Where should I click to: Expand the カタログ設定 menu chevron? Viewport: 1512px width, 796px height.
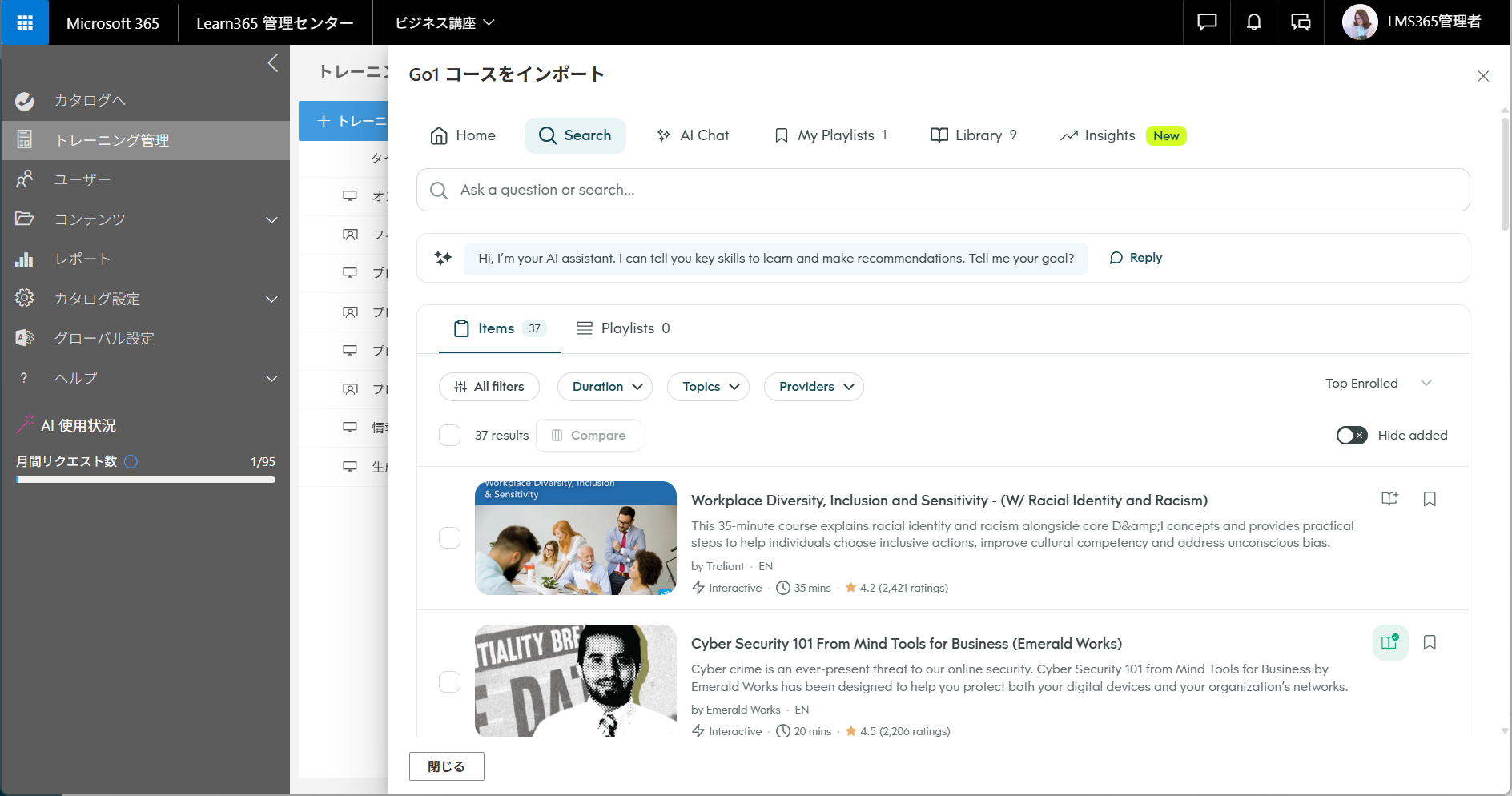(272, 299)
